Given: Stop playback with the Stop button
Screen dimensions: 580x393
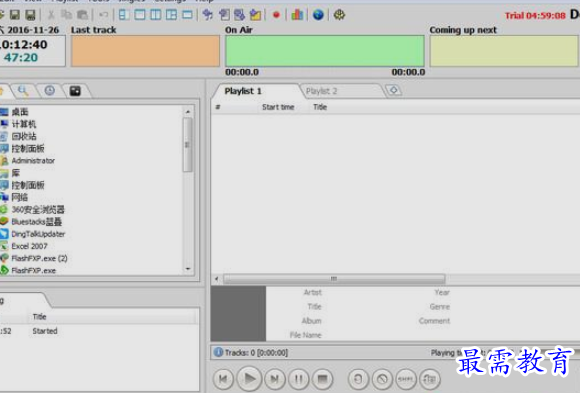Looking at the screenshot, I should click(x=323, y=379).
